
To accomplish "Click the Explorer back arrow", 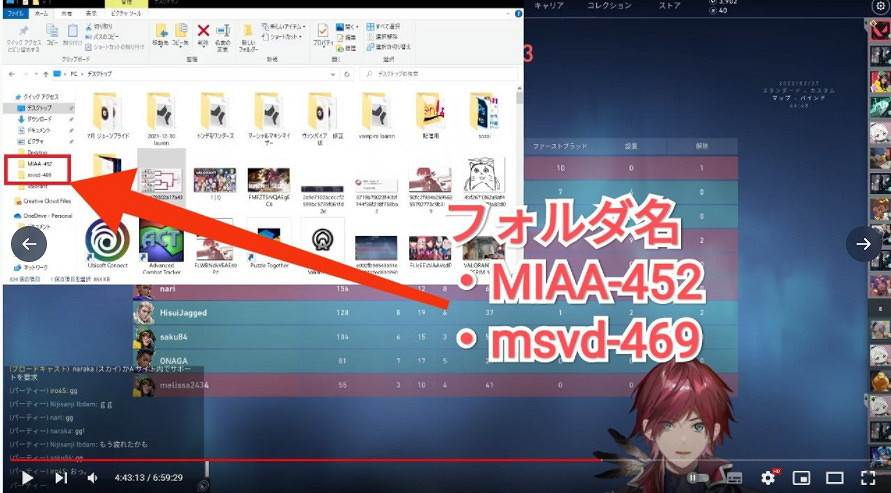I will tap(11, 74).
